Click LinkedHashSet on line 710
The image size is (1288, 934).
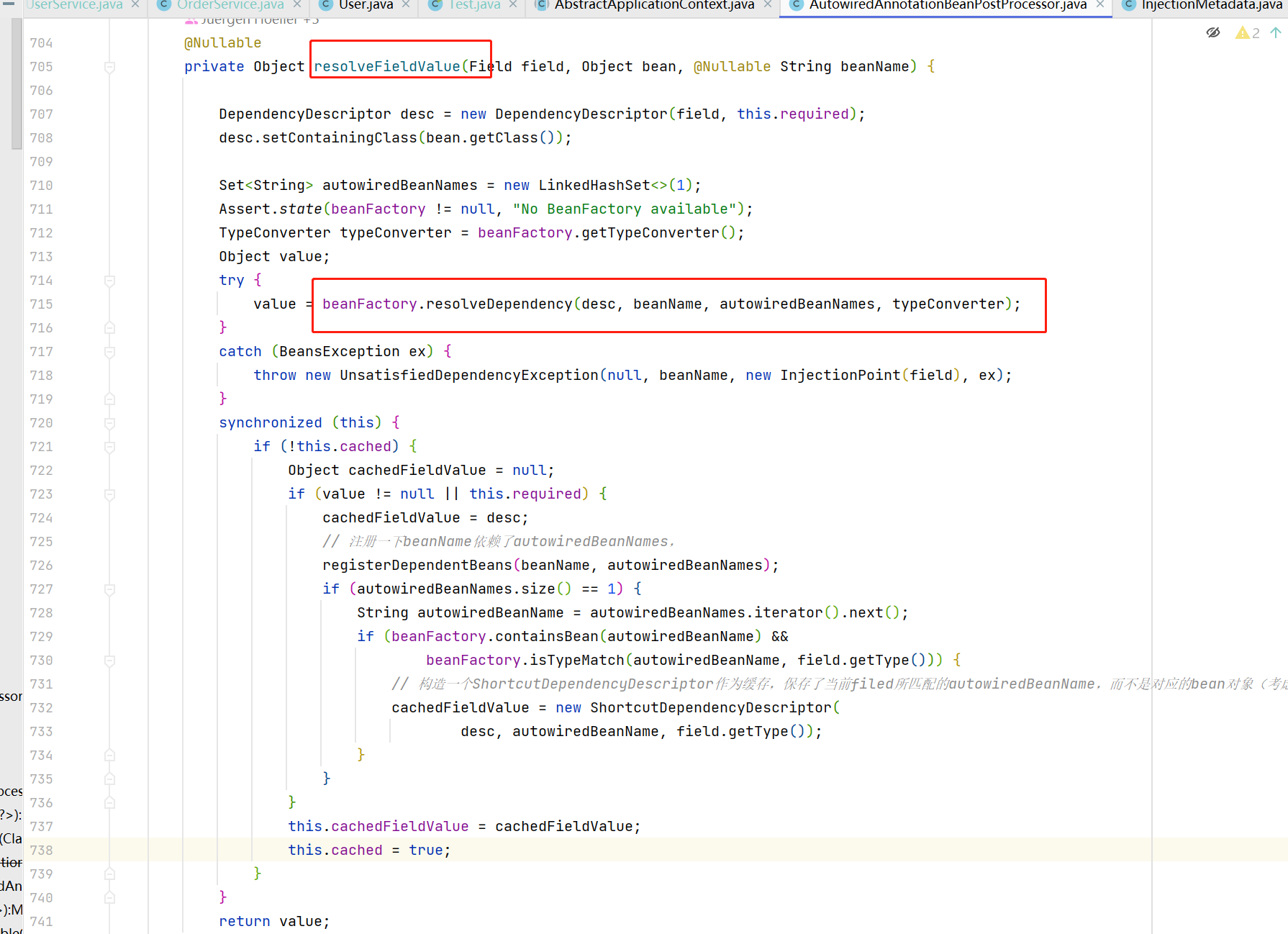[x=594, y=186]
